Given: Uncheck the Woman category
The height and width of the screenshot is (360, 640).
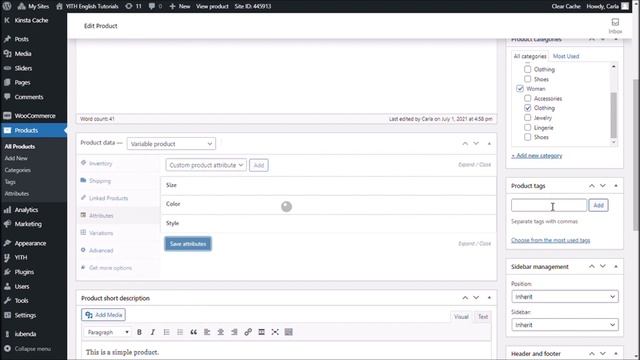Looking at the screenshot, I should (520, 89).
